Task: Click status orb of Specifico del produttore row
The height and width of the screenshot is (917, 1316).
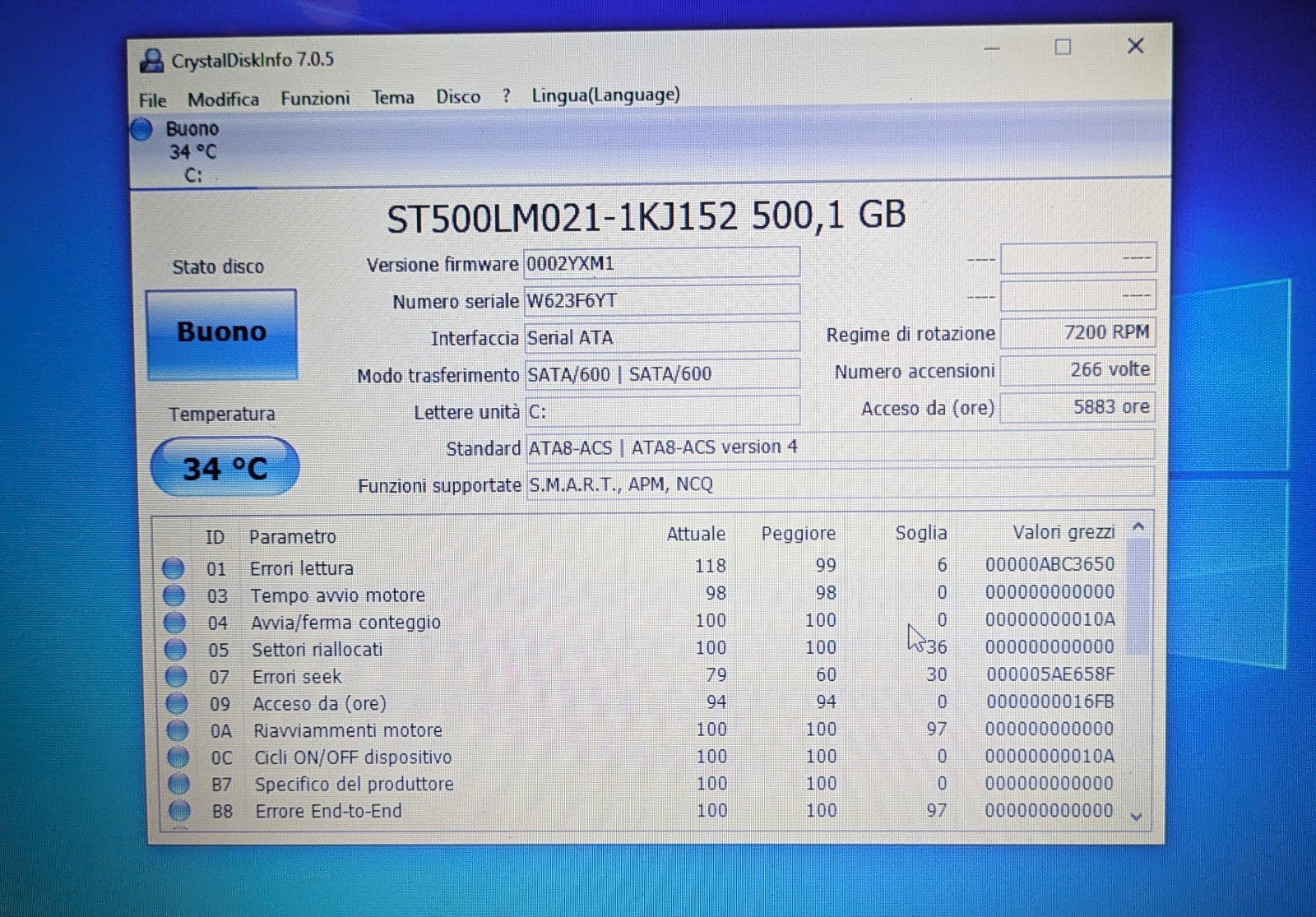Action: [x=178, y=784]
